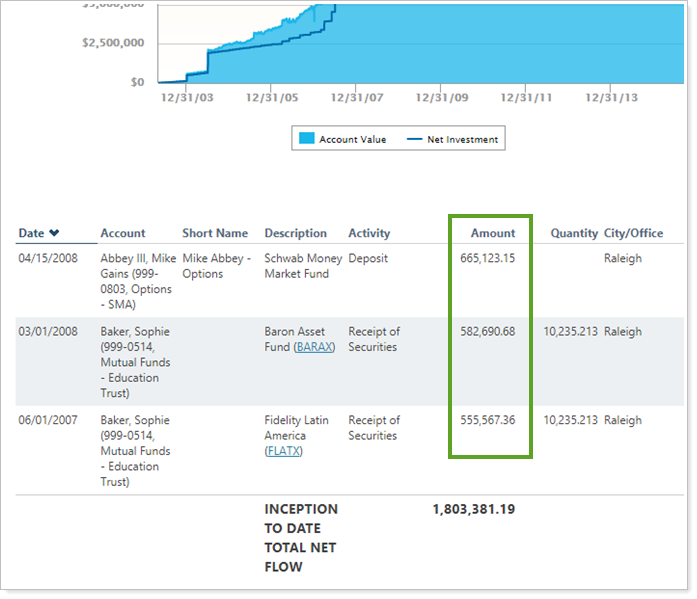The width and height of the screenshot is (697, 599).
Task: Open the FLATX ticker link
Action: pos(284,451)
